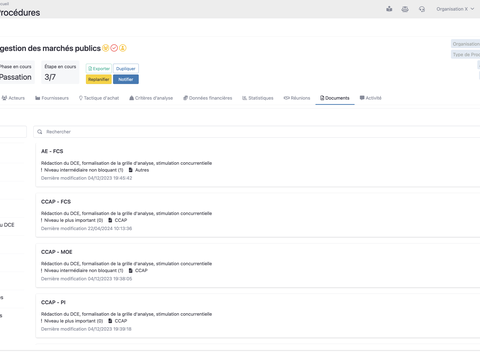Click the Étape en cours 3/7 box

click(x=60, y=72)
